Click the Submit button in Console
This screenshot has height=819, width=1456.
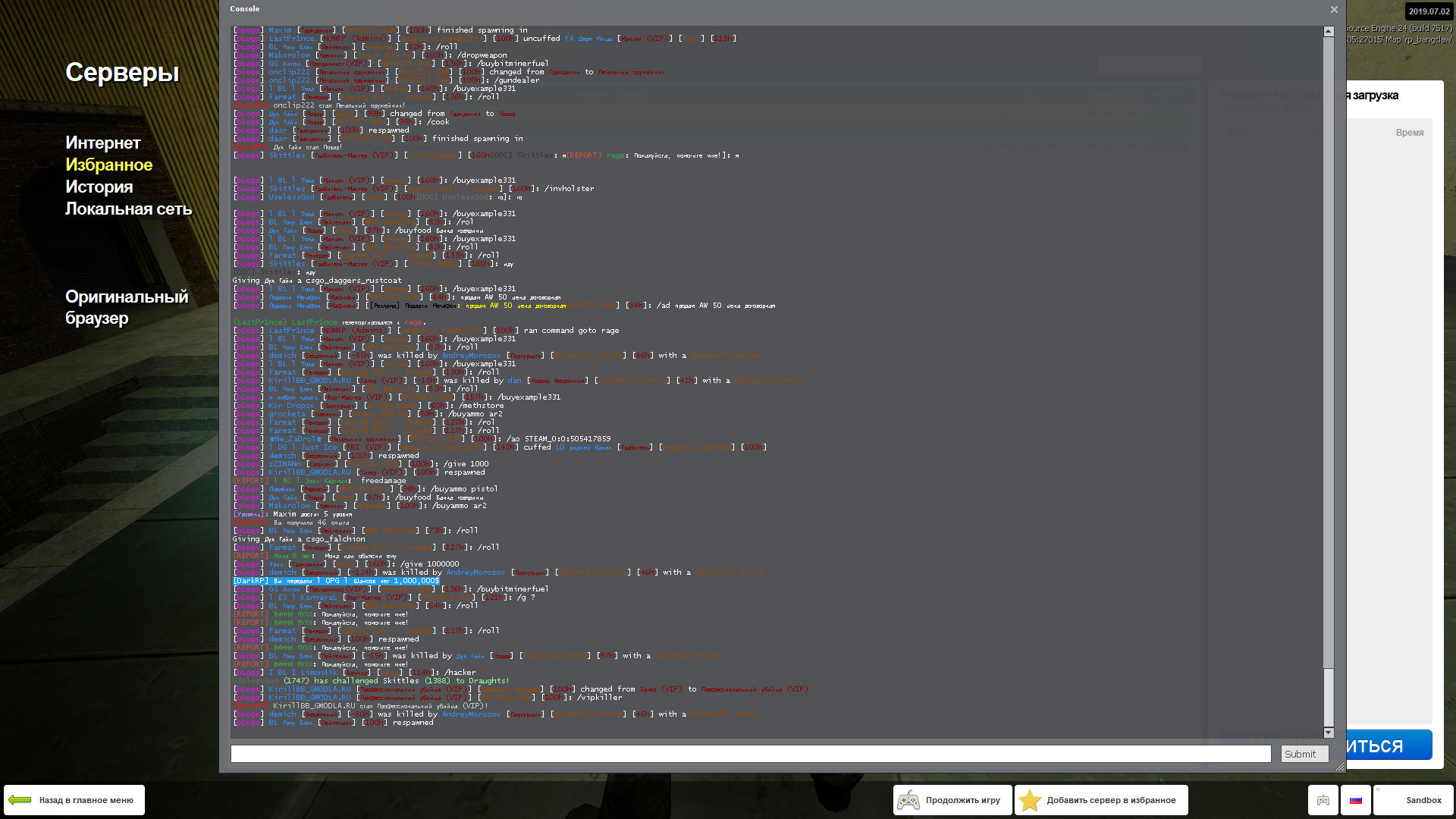[1304, 754]
